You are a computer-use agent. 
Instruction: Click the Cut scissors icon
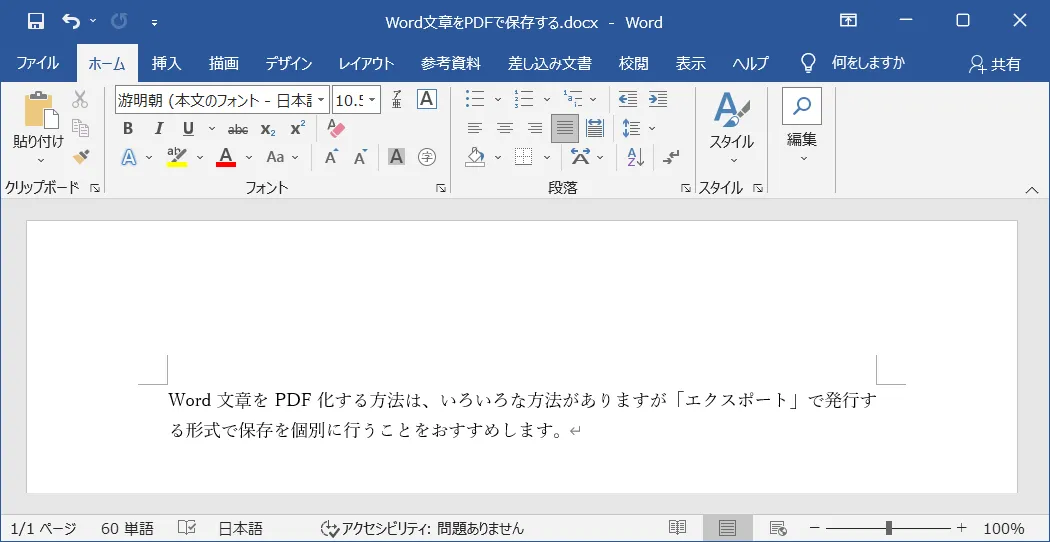(80, 100)
